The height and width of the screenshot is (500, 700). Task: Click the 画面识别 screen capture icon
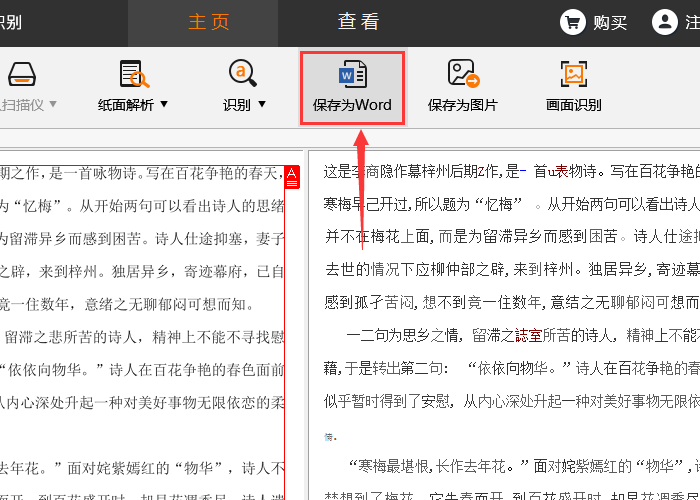[574, 74]
